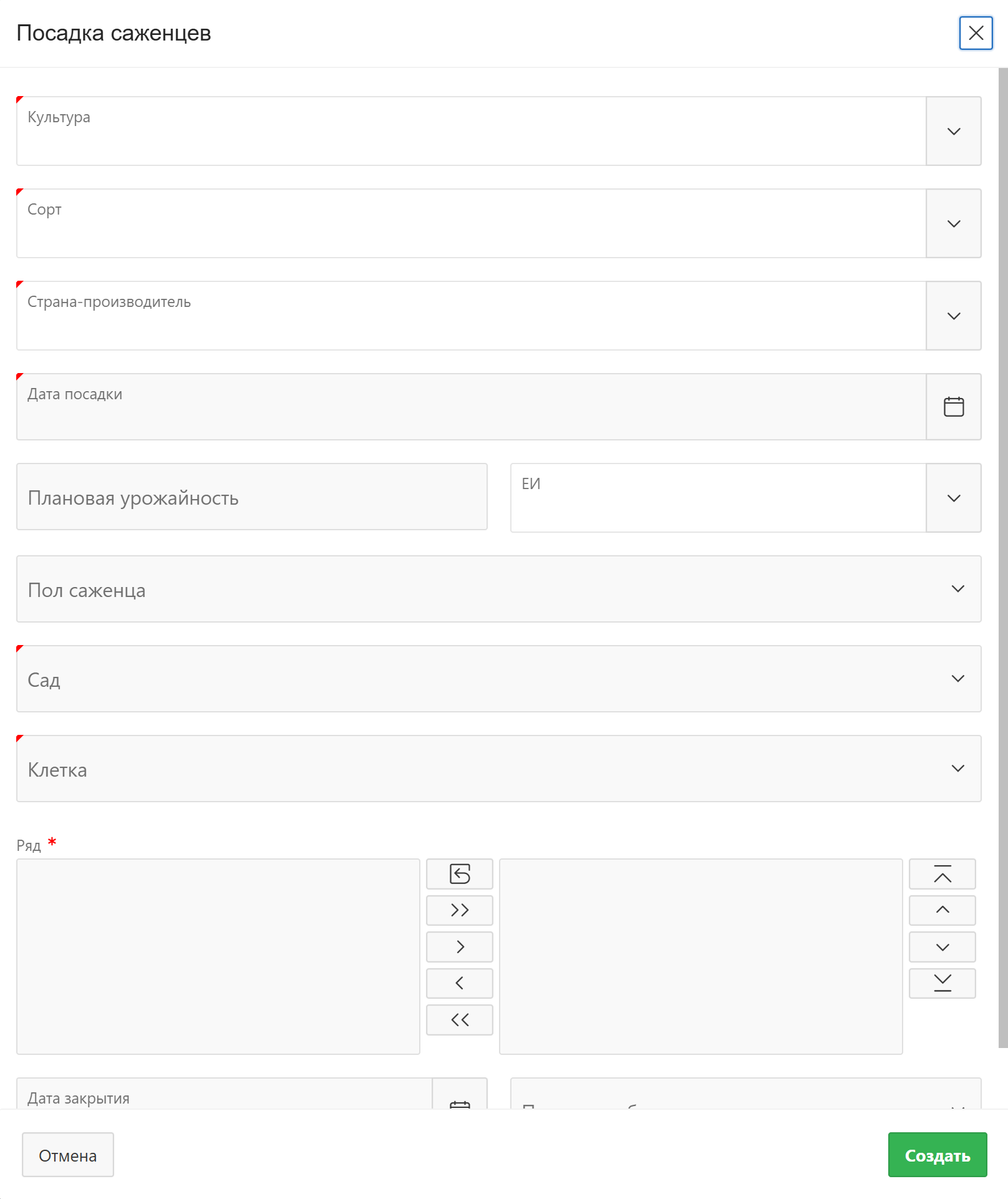
Task: Click the green Создать button
Action: point(937,1155)
